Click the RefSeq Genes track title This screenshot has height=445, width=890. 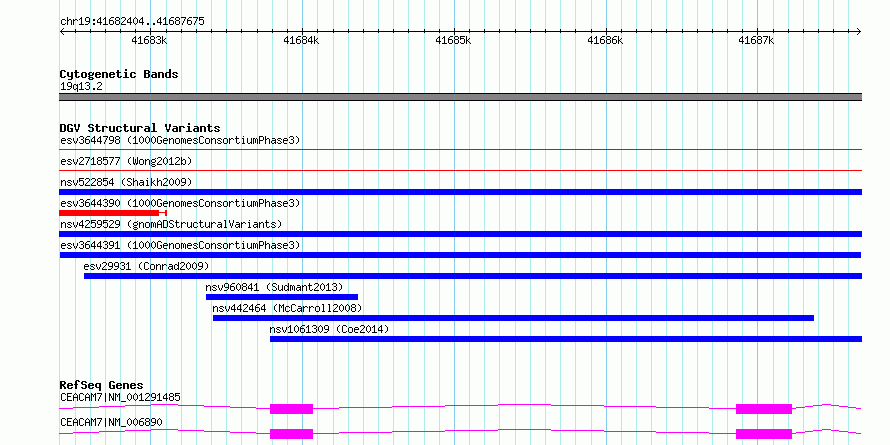(101, 385)
